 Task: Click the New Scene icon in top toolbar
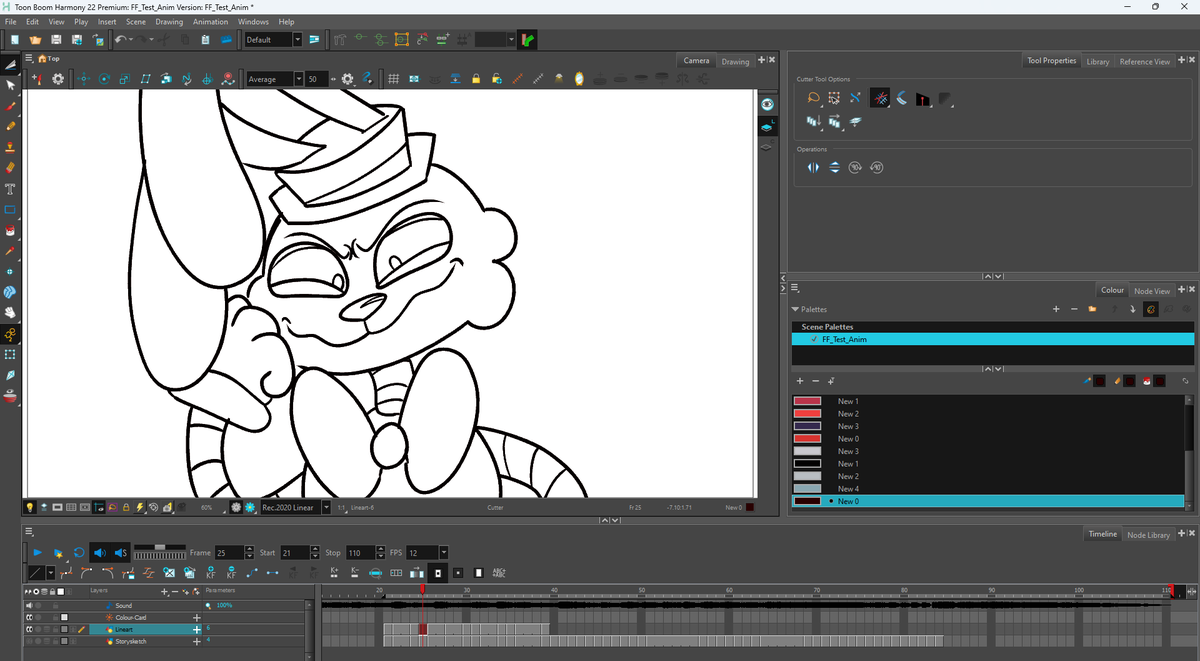point(15,40)
